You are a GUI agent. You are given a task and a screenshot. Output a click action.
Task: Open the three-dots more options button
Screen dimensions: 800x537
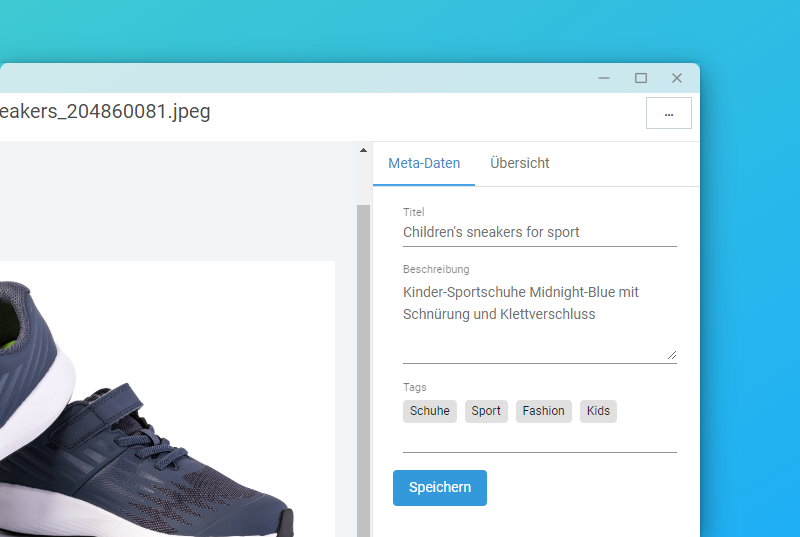pos(668,113)
